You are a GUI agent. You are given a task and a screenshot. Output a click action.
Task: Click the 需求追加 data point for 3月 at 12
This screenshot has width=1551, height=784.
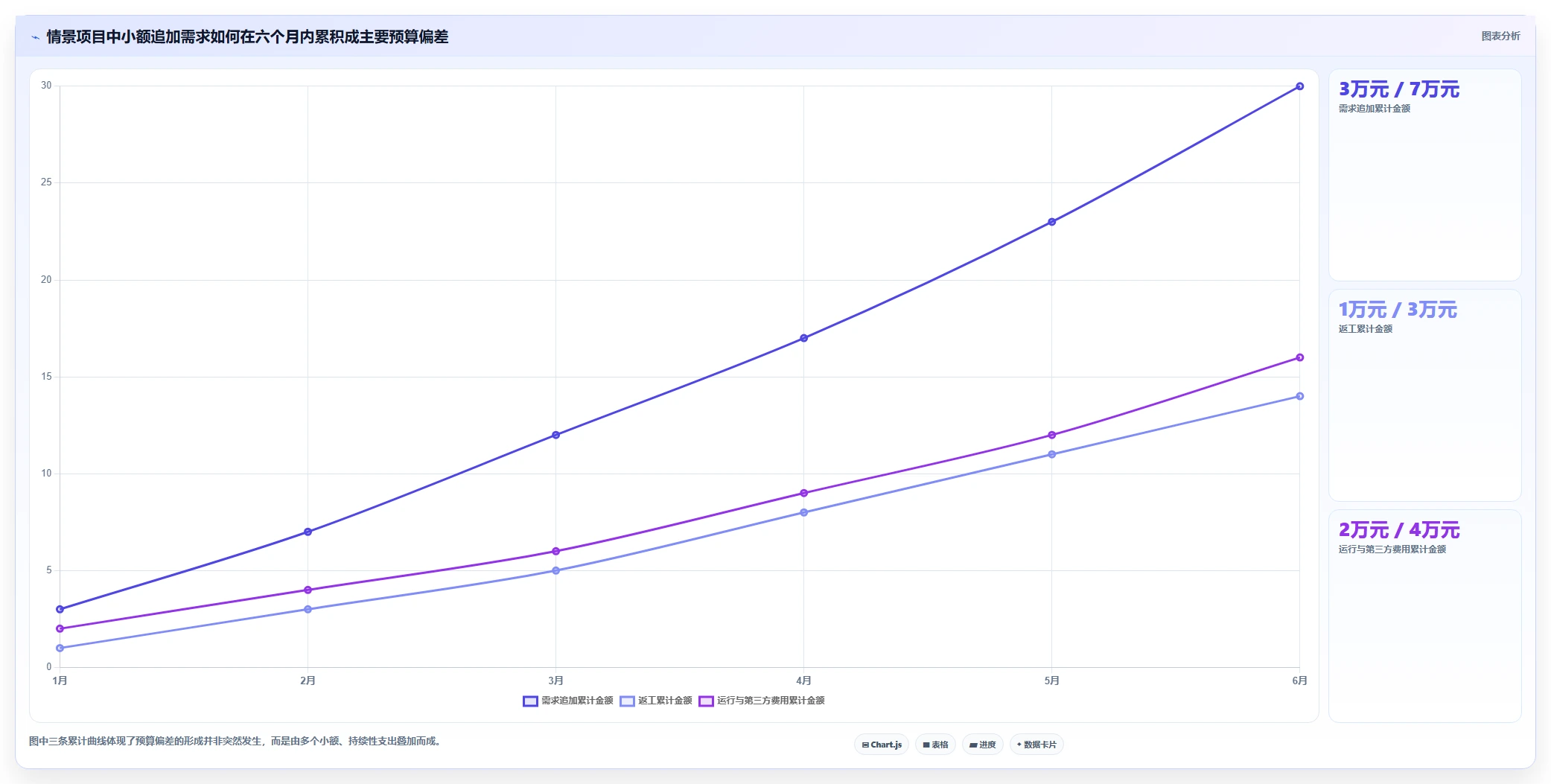555,435
